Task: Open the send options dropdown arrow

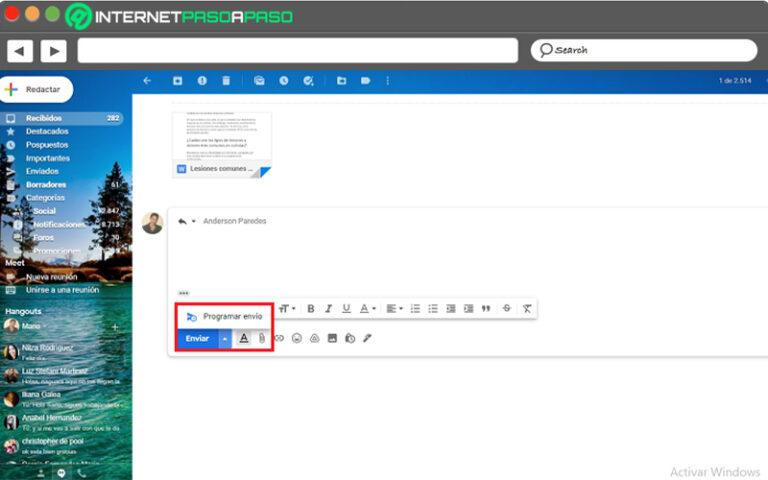Action: pos(225,338)
